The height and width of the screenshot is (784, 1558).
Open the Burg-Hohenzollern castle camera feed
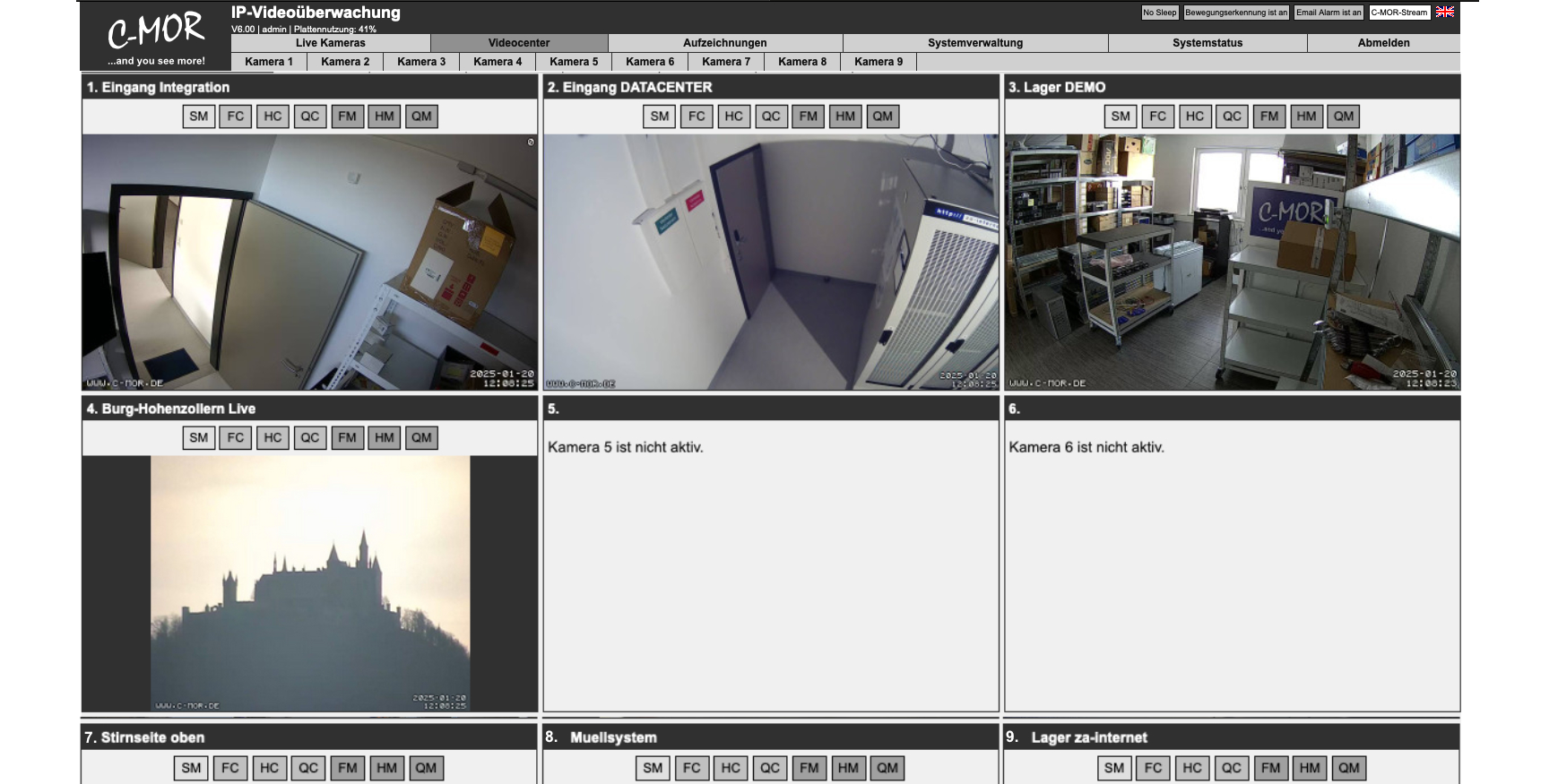[x=310, y=583]
